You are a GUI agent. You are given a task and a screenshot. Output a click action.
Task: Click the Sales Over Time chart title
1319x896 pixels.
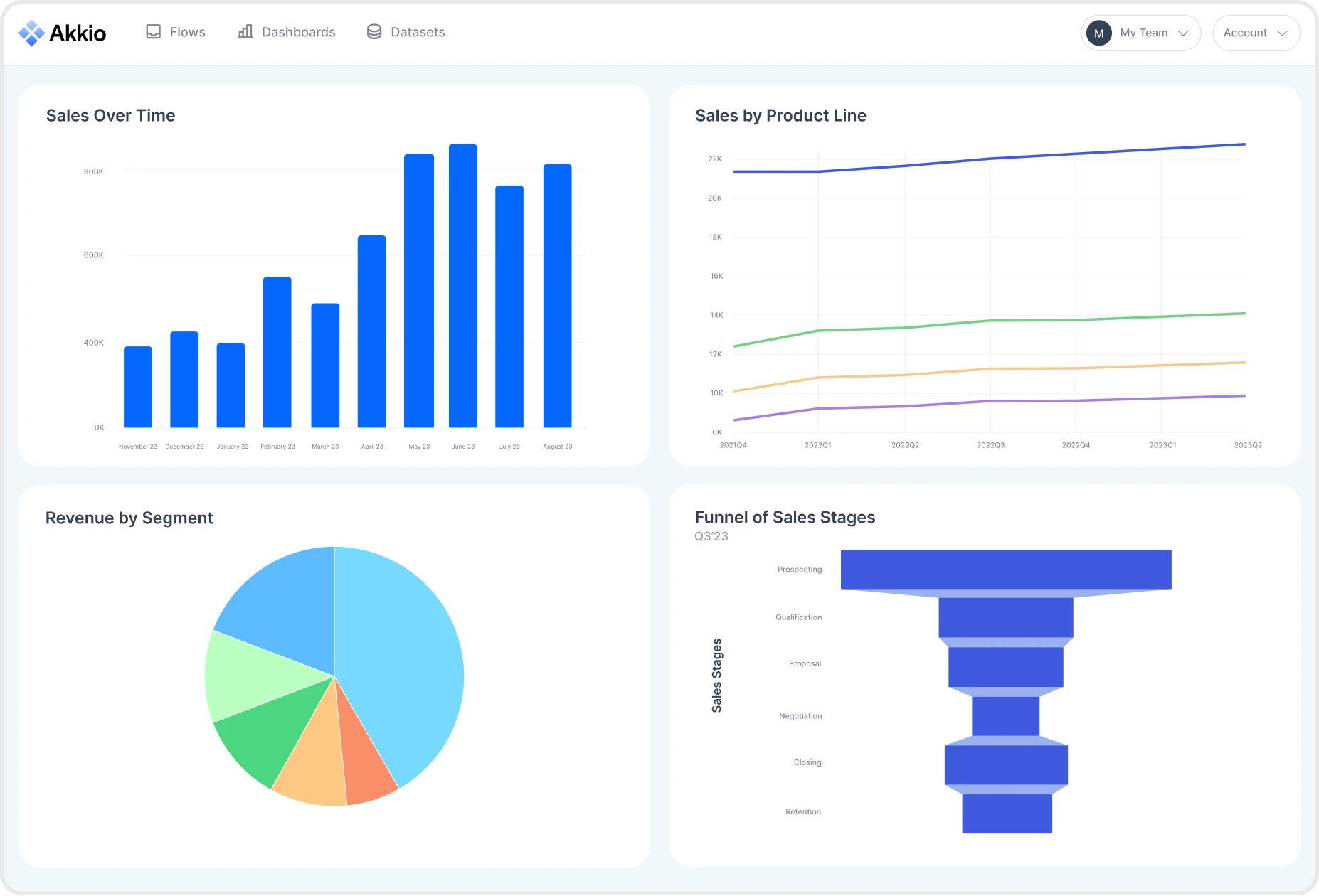[x=110, y=115]
